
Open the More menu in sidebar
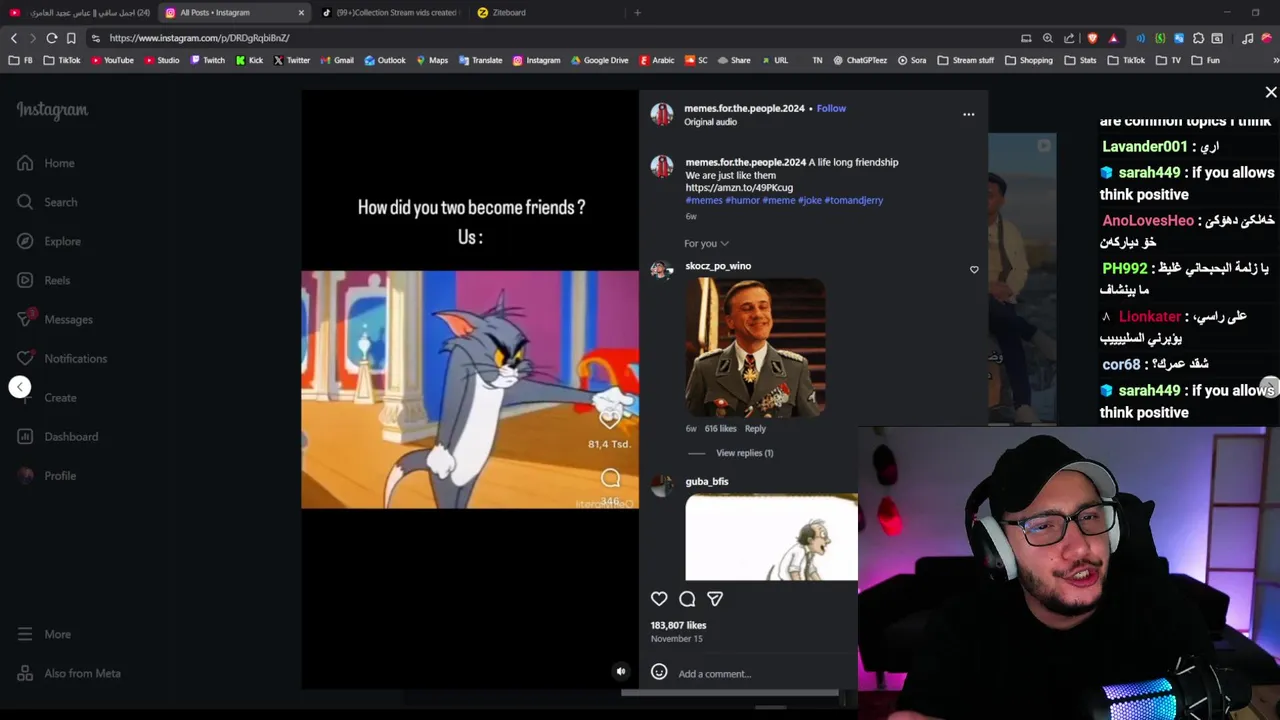[44, 634]
